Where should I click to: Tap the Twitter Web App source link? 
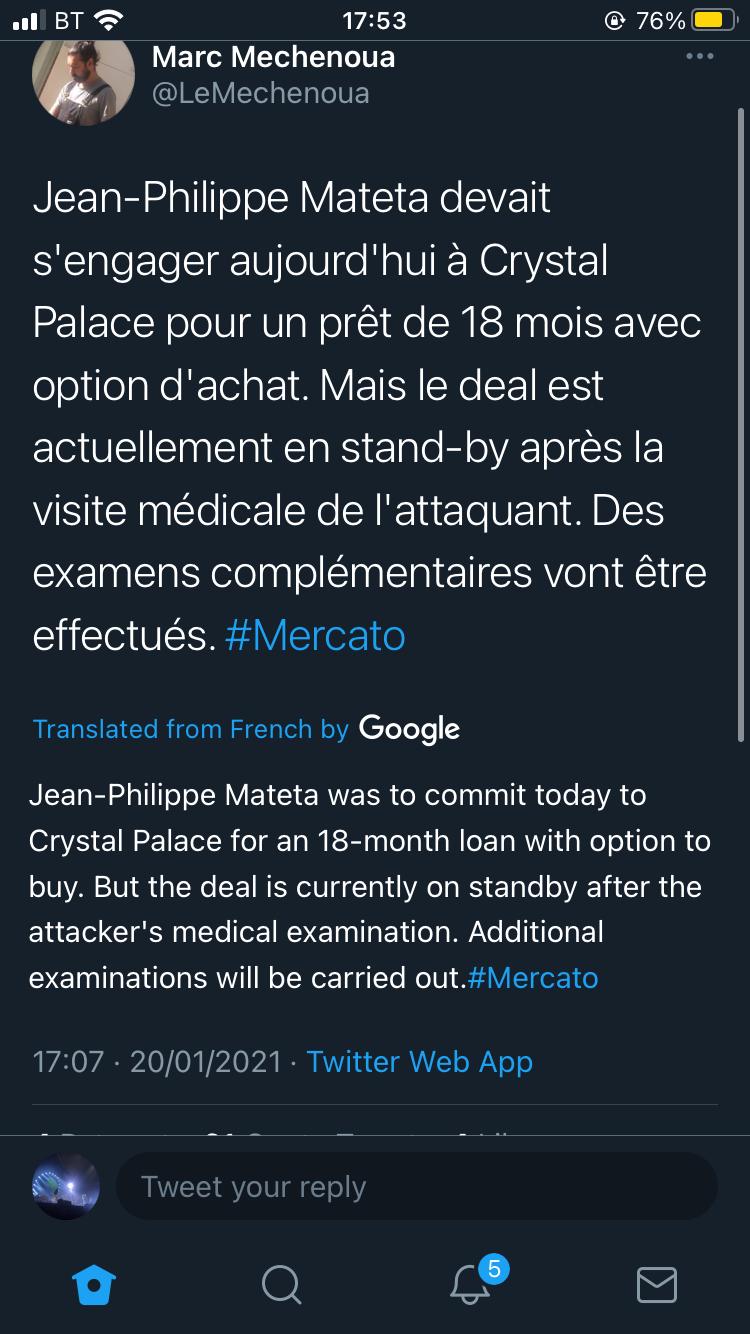419,1061
